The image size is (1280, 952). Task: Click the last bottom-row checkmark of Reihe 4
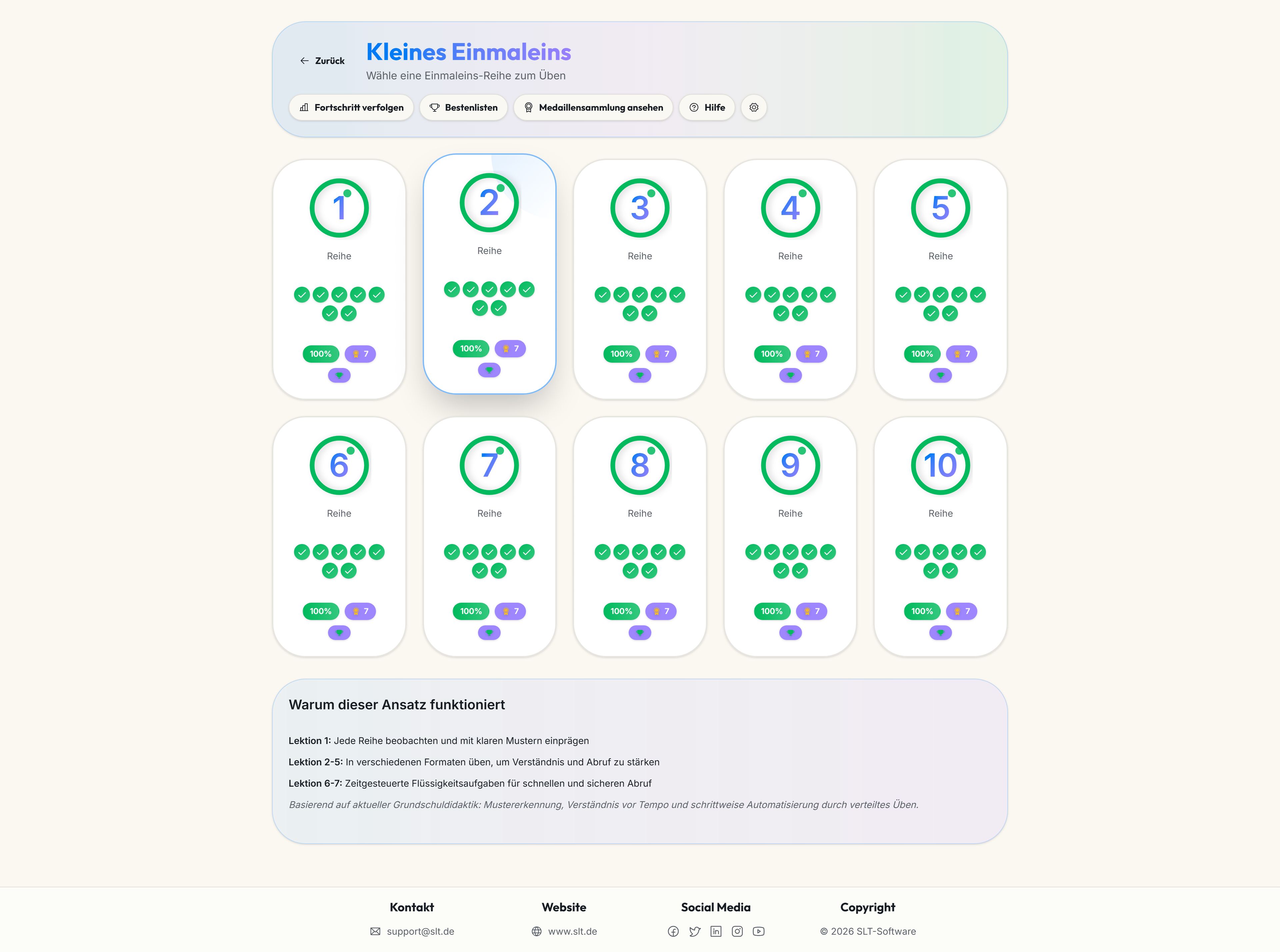[800, 313]
